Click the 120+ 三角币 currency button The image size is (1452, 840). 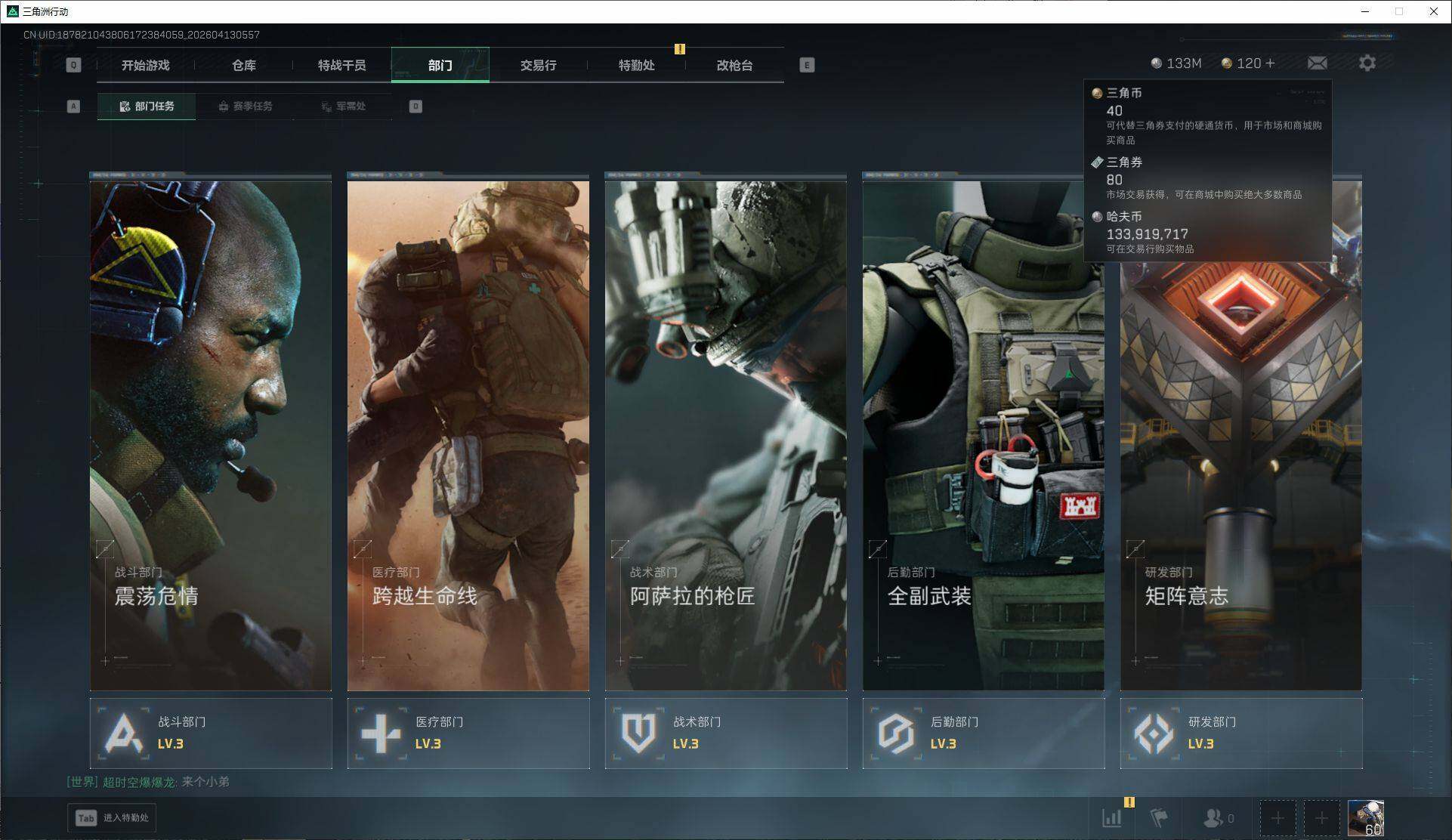[x=1248, y=63]
